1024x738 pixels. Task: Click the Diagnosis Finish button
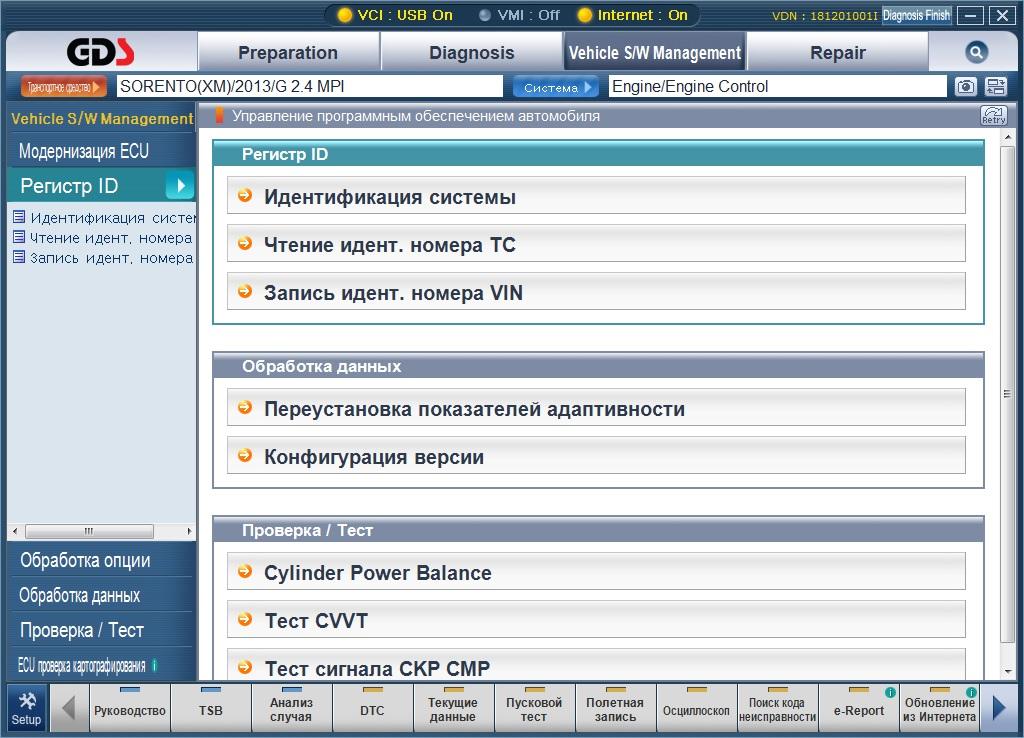click(916, 15)
